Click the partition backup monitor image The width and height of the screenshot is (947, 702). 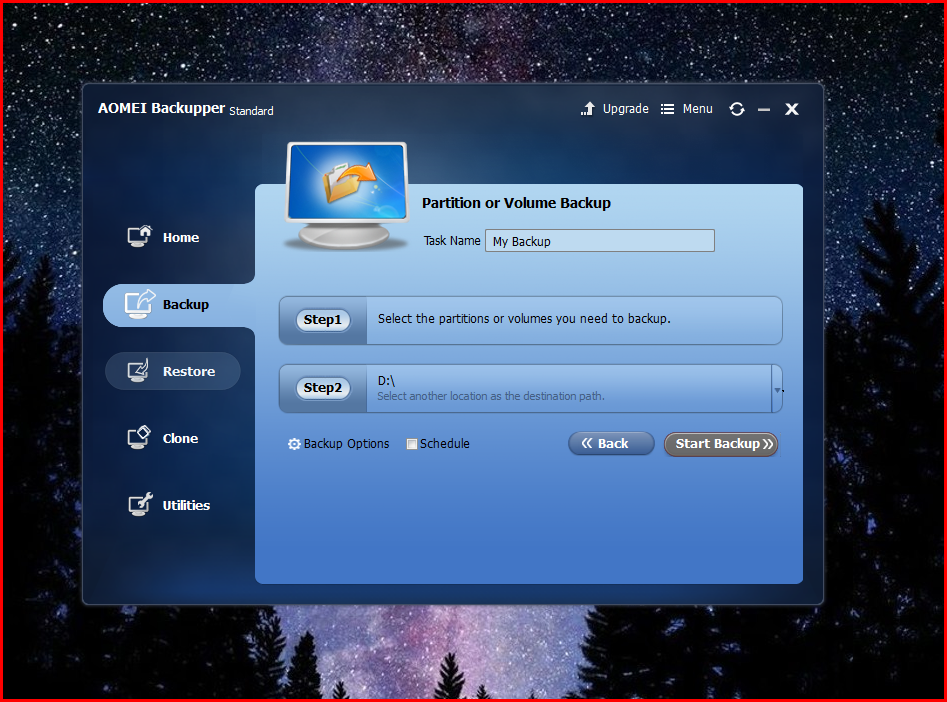click(x=347, y=195)
